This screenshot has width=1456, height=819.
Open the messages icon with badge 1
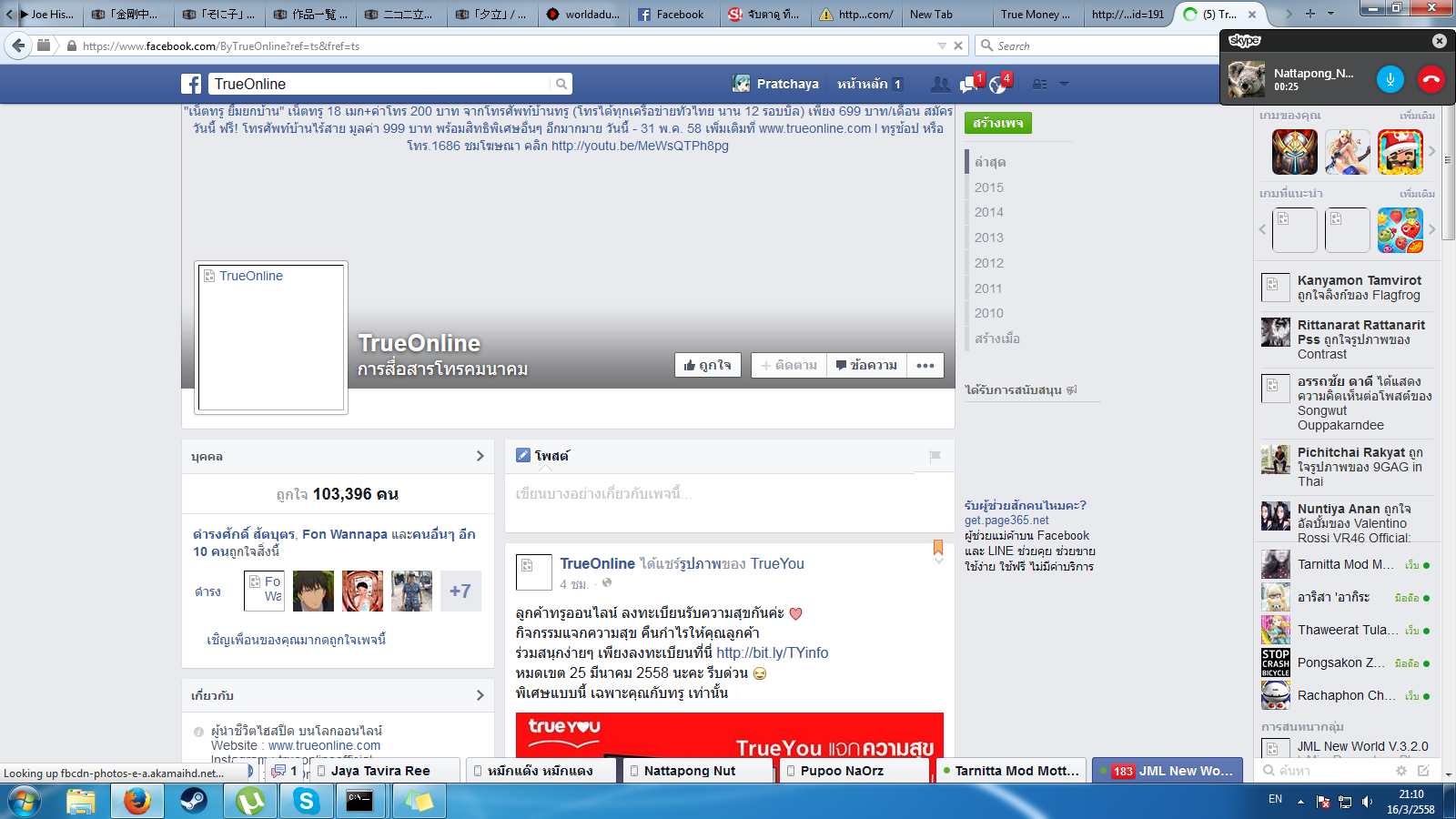[968, 84]
